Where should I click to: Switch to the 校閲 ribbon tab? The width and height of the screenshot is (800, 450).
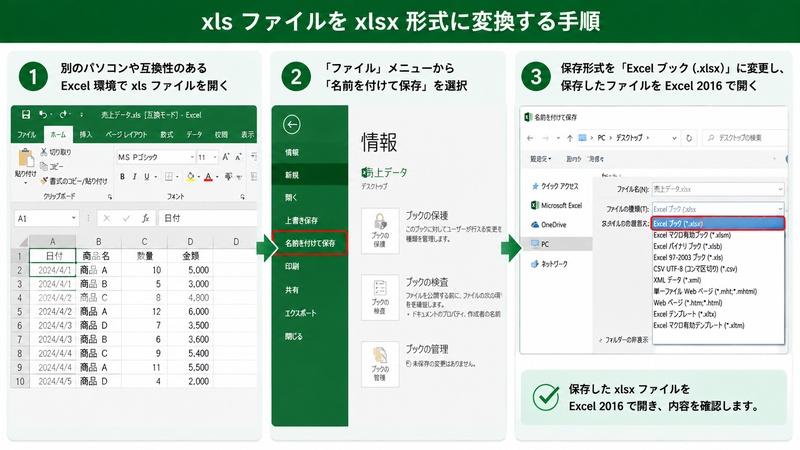221,135
